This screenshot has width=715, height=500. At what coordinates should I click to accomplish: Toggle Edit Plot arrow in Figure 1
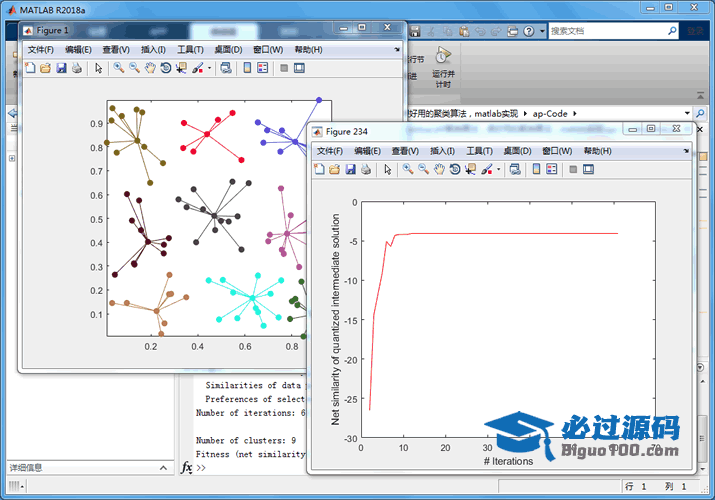pos(98,68)
